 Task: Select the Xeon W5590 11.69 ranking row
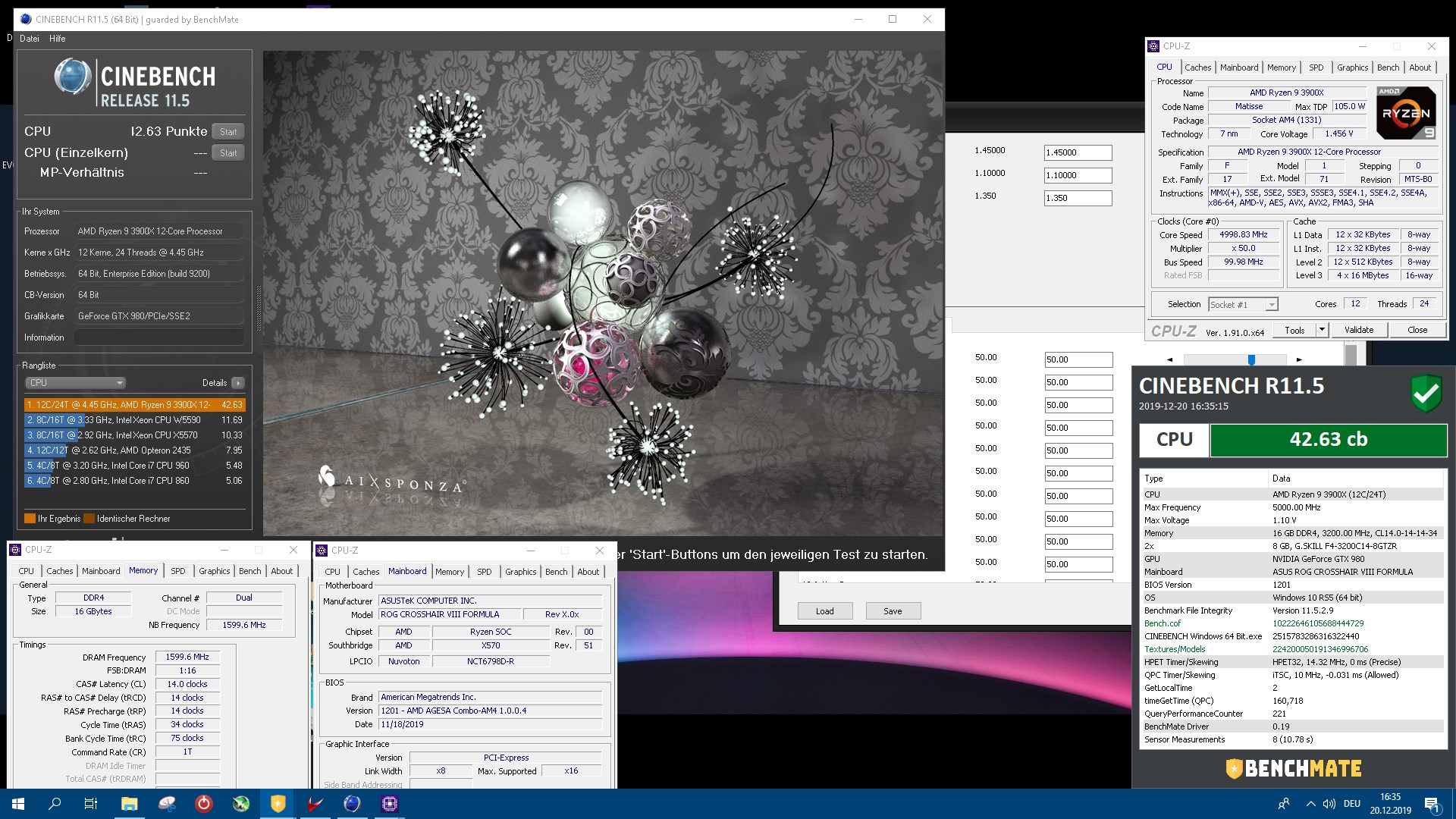(134, 420)
